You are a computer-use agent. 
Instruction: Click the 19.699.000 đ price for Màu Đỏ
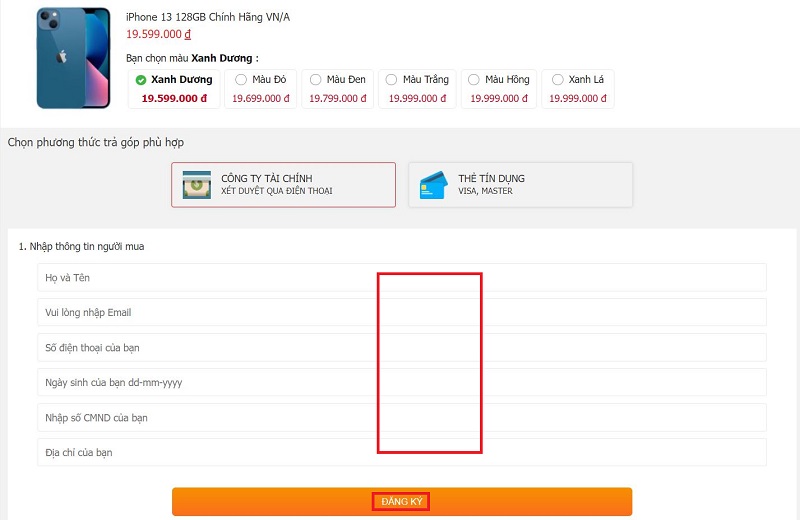[x=261, y=98]
